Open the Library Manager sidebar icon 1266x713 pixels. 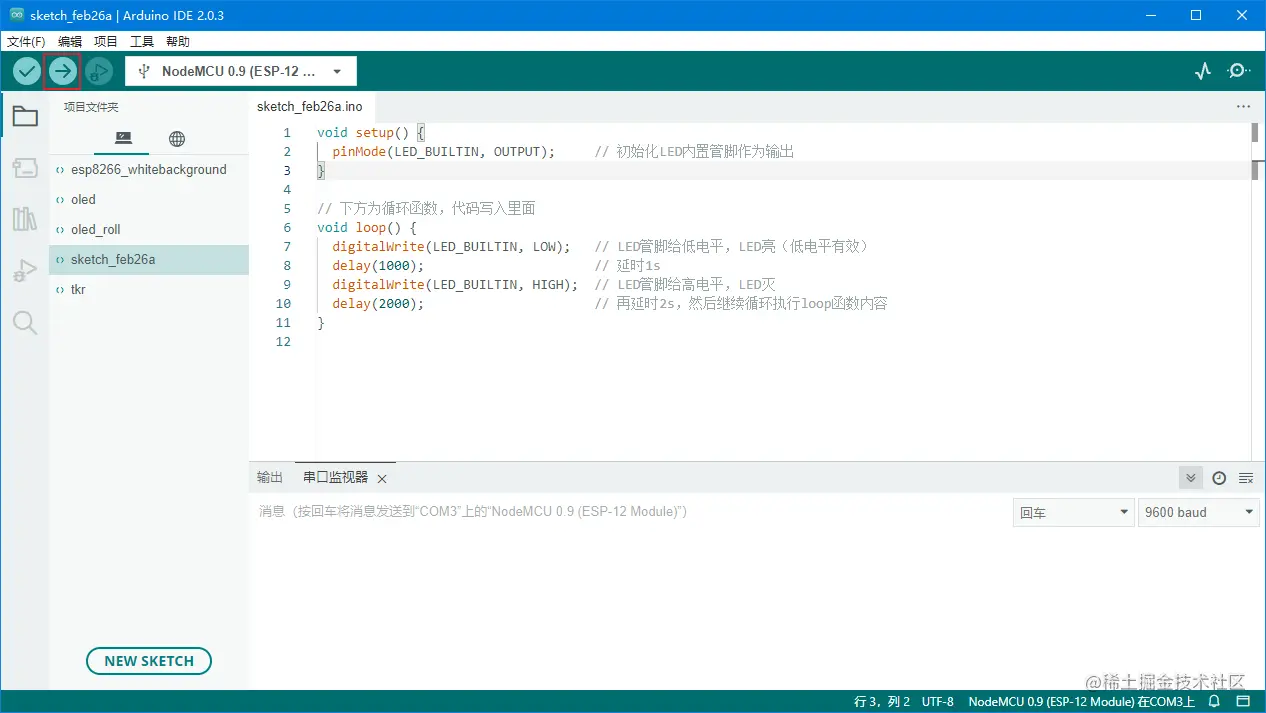click(x=25, y=219)
